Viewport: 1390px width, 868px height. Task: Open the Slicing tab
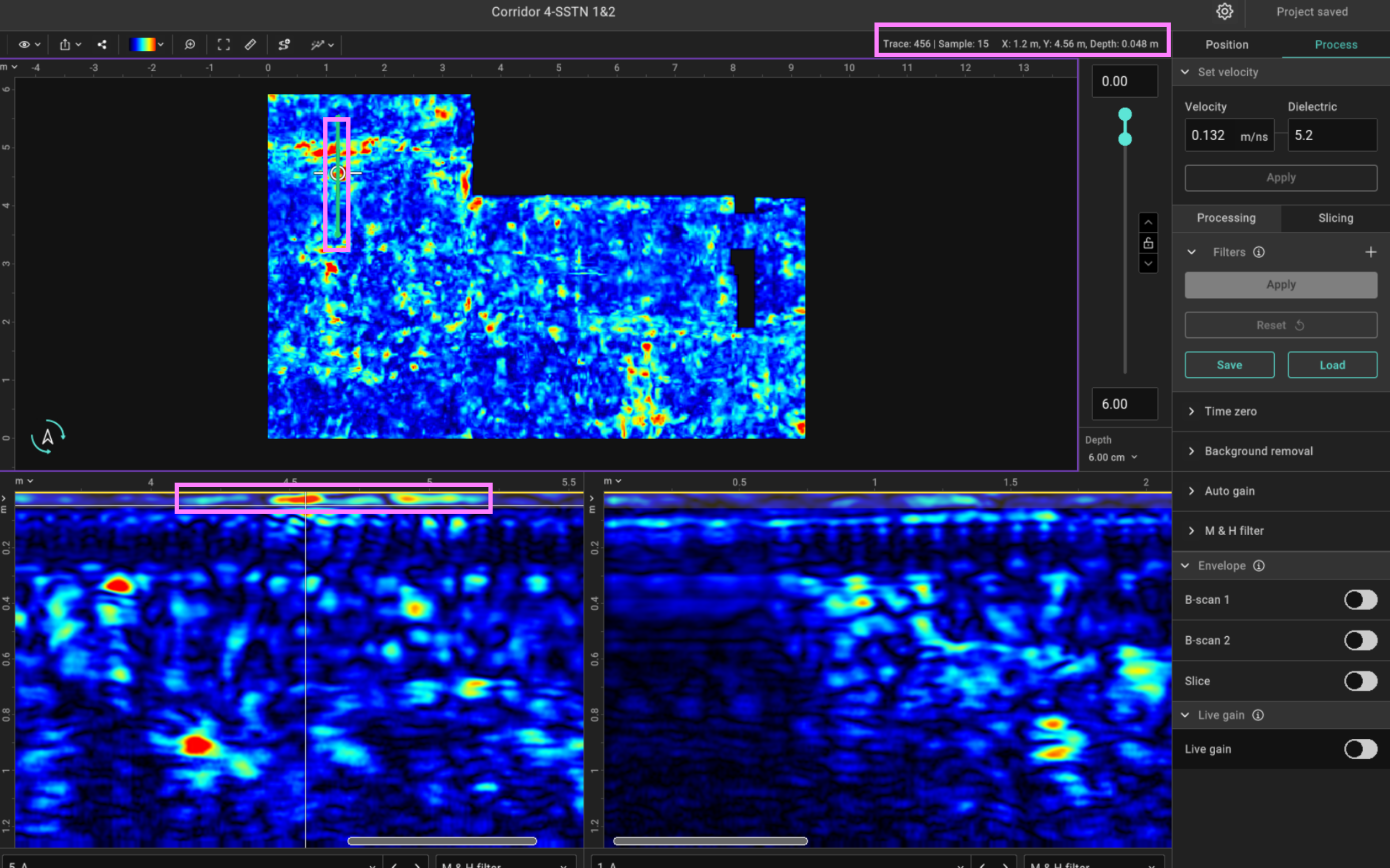click(x=1335, y=218)
